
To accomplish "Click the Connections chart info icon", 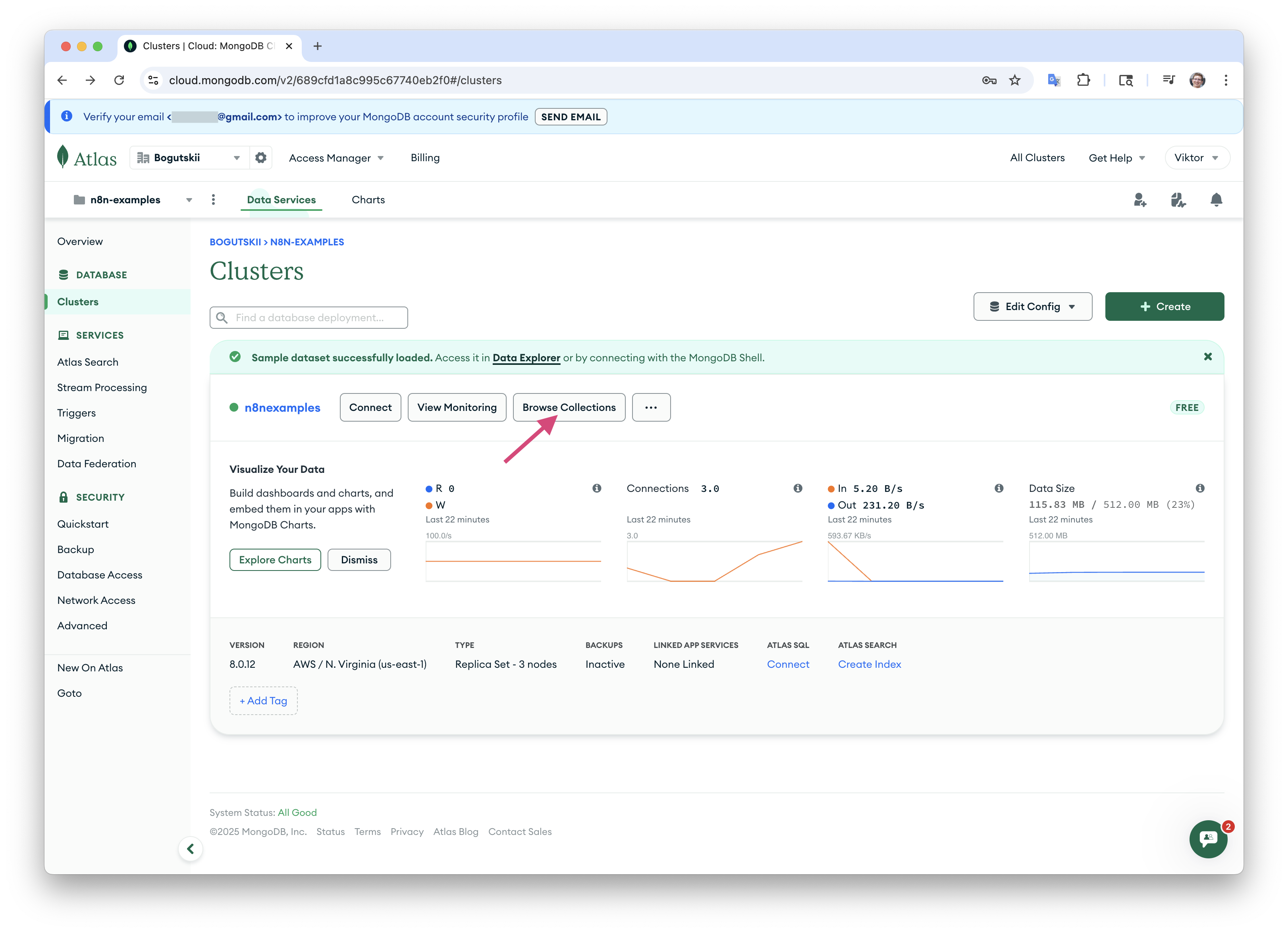I will (x=798, y=488).
